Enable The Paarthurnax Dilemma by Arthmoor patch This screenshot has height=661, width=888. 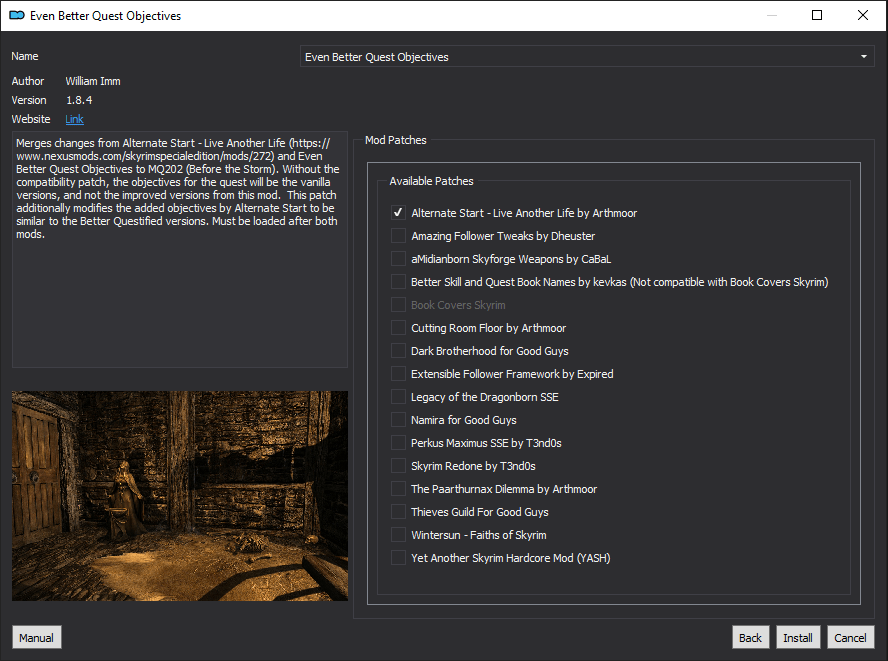coord(398,489)
